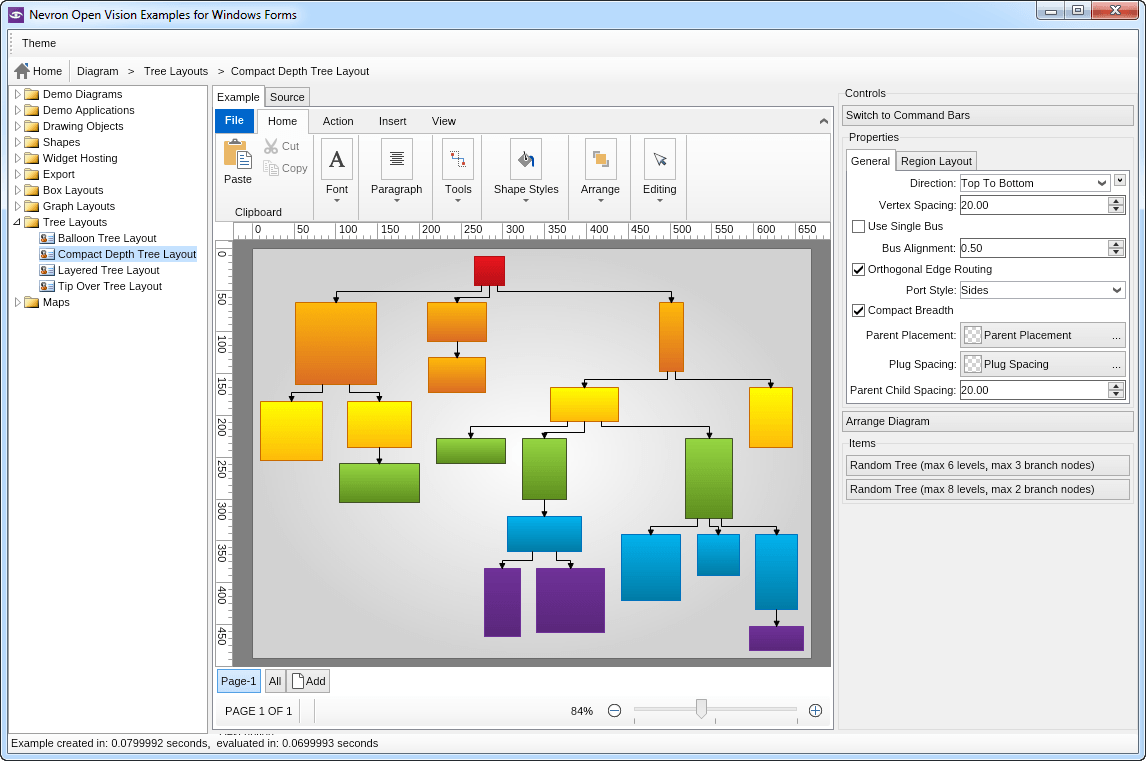Click the Arrange Diagram button

click(x=987, y=422)
